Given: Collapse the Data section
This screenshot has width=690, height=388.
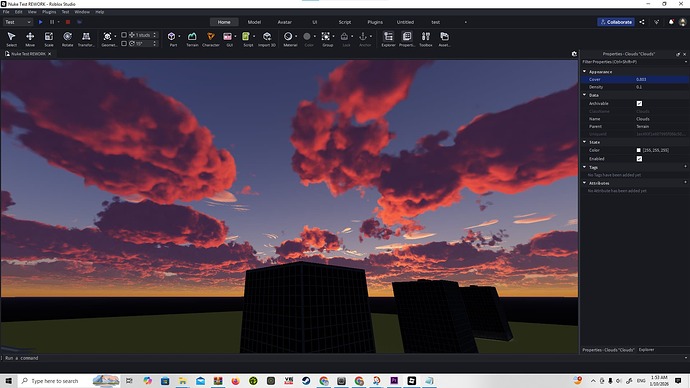Looking at the screenshot, I should (x=585, y=95).
